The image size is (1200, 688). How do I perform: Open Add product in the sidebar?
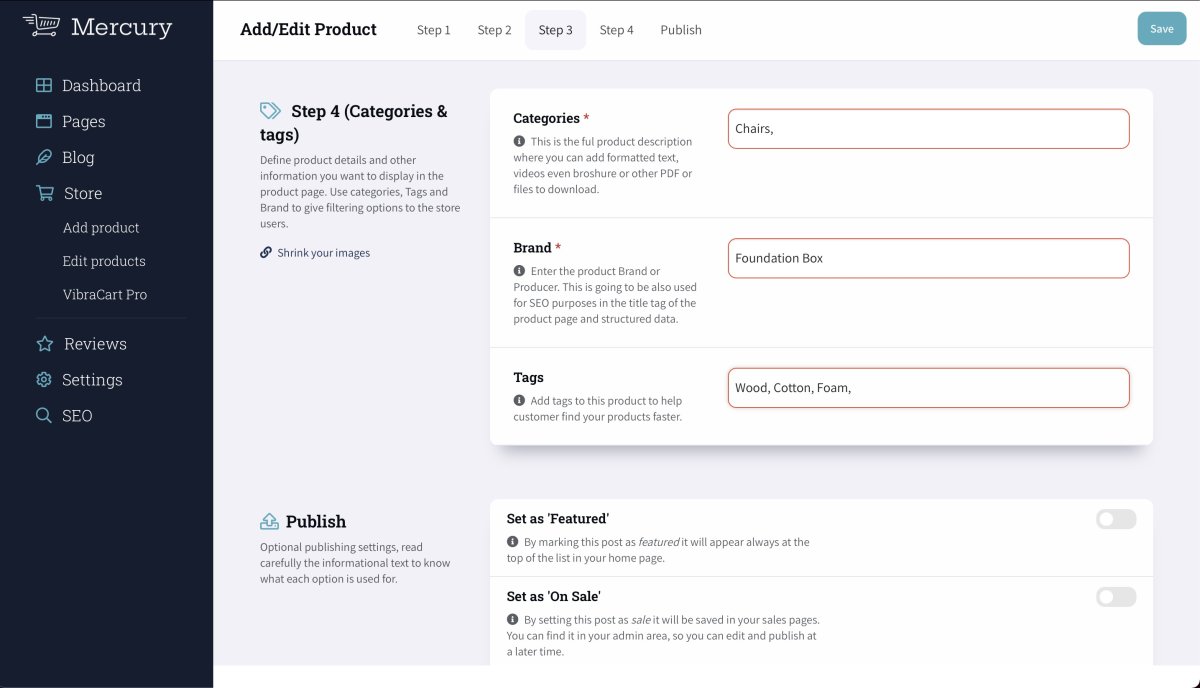click(x=101, y=227)
